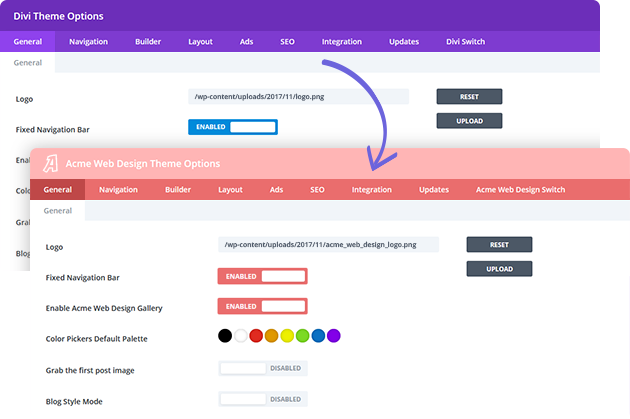Click 'Acme Web Design Theme Options' title
Screen dimensions: 630x419
tap(143, 164)
